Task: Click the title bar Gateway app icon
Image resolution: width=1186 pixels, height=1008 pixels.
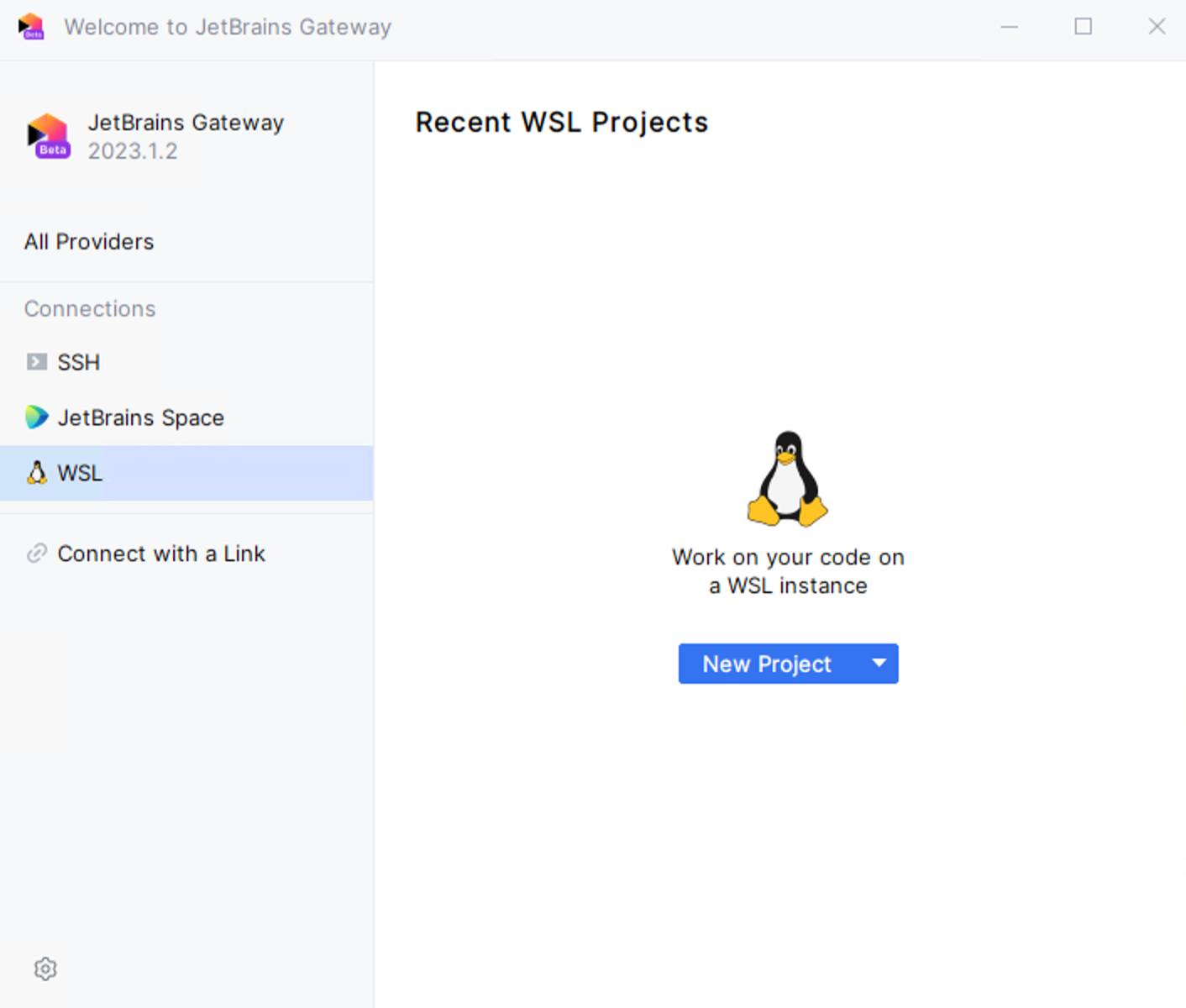Action: click(31, 26)
